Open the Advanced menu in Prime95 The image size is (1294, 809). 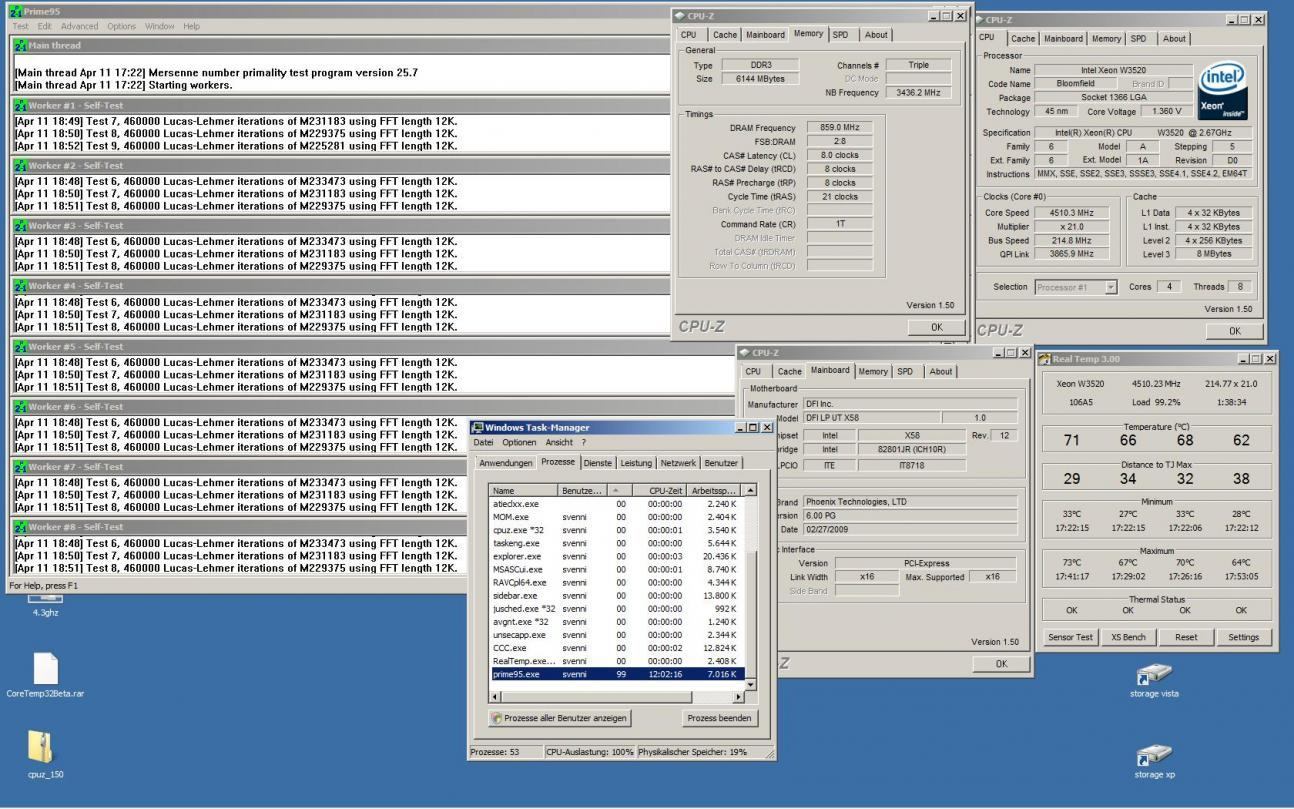click(80, 26)
